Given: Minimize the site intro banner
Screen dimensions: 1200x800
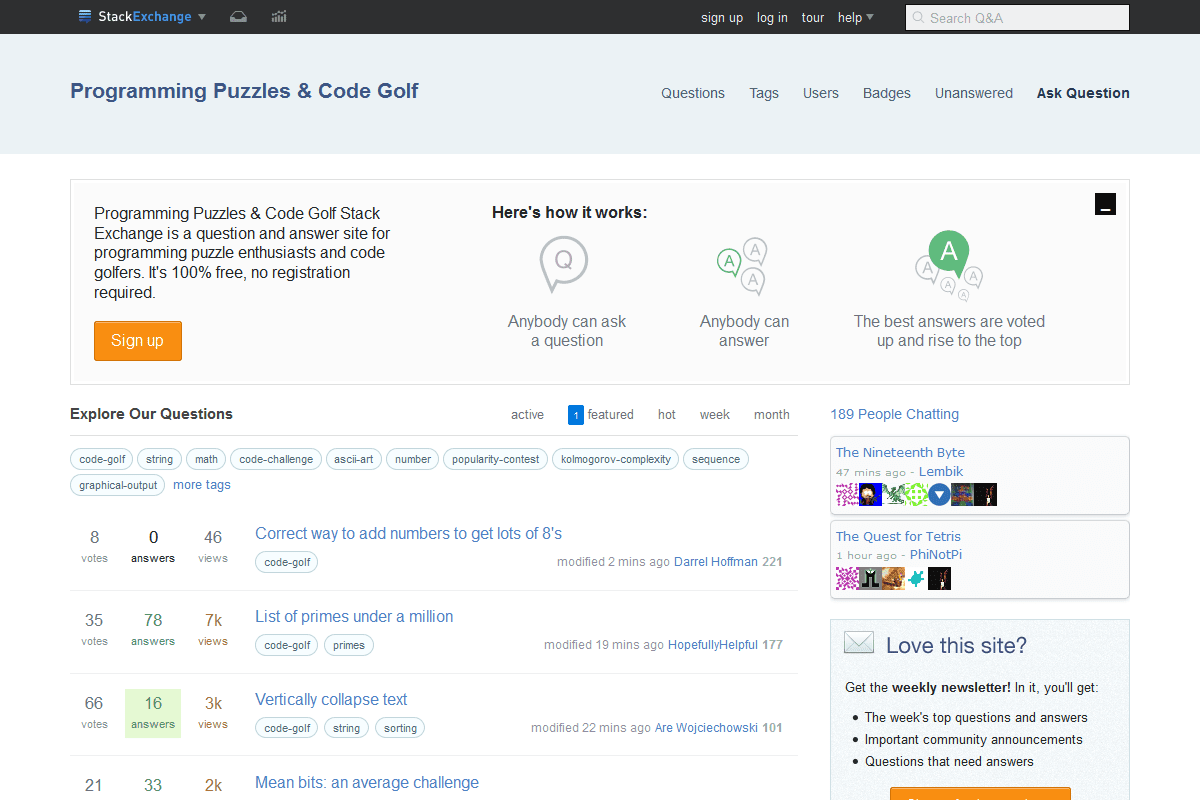Looking at the screenshot, I should pyautogui.click(x=1105, y=205).
